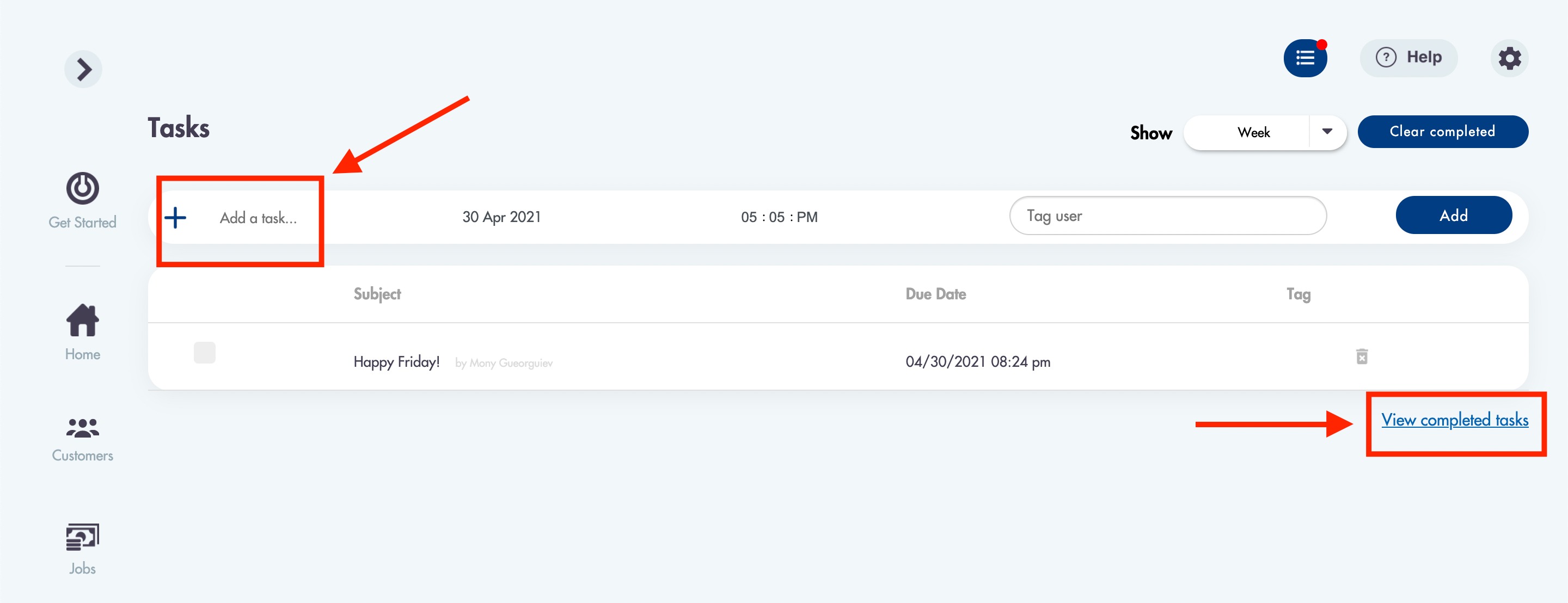Focus the Tag user field
Screen dimensions: 1568x603
[1167, 216]
